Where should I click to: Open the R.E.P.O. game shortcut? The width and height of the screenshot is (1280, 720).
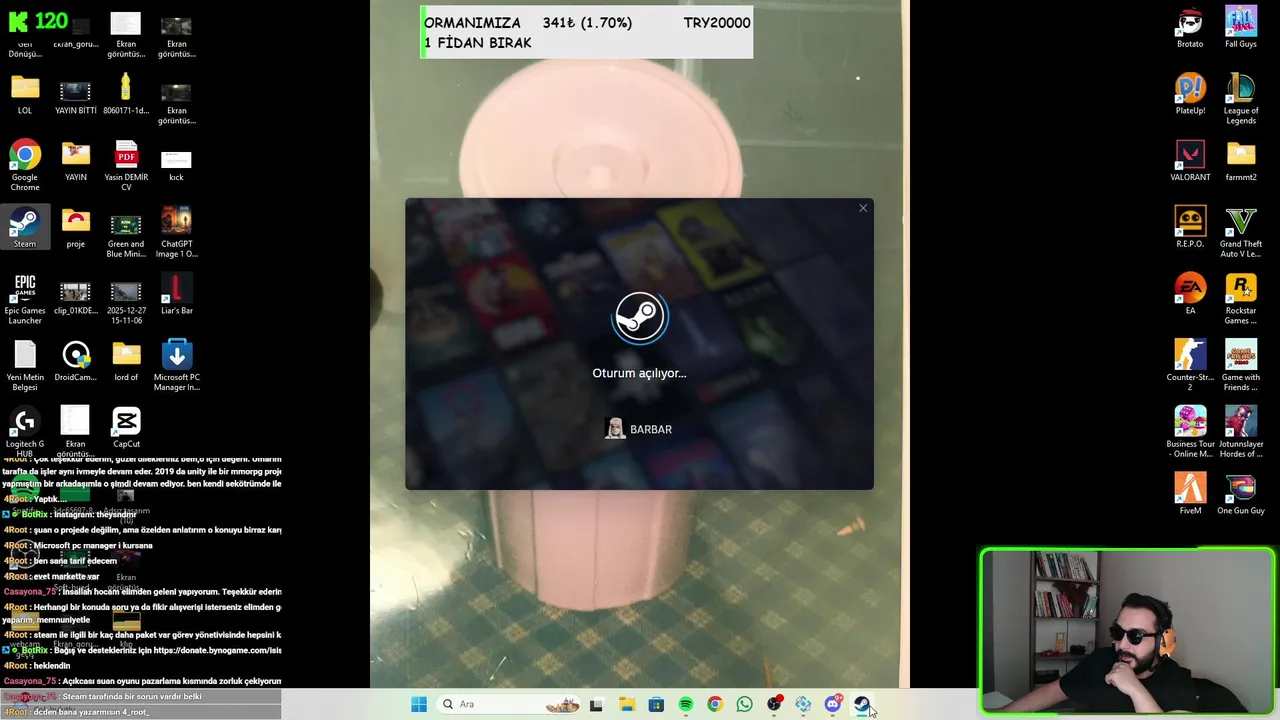click(1190, 228)
